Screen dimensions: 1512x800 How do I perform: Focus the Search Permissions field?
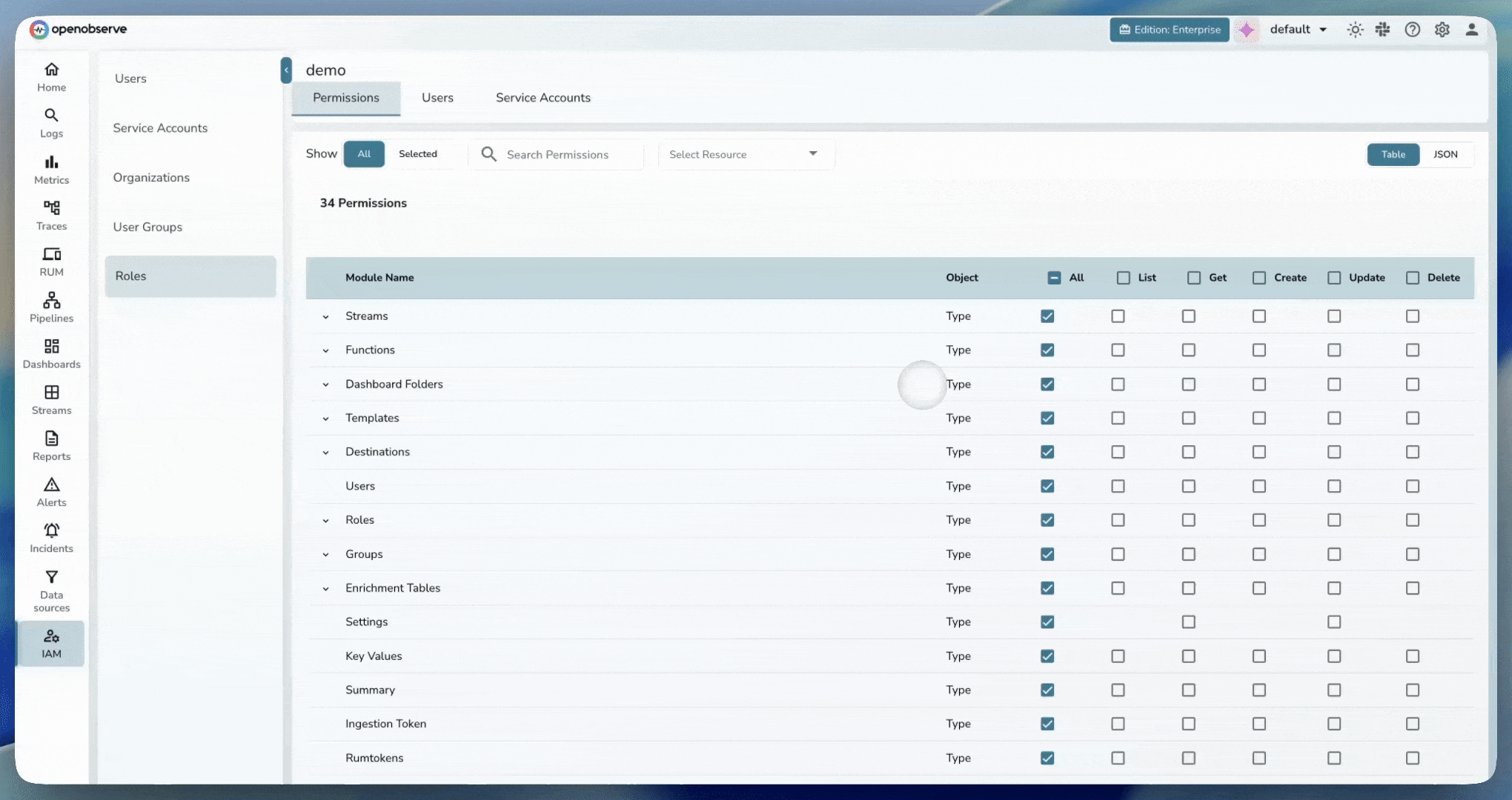click(557, 154)
